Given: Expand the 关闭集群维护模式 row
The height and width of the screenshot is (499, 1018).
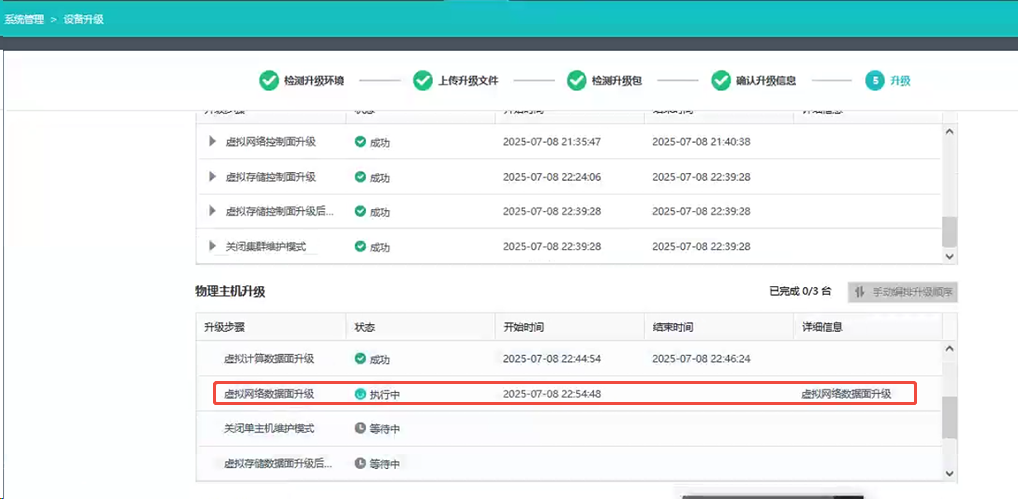Looking at the screenshot, I should (x=212, y=246).
